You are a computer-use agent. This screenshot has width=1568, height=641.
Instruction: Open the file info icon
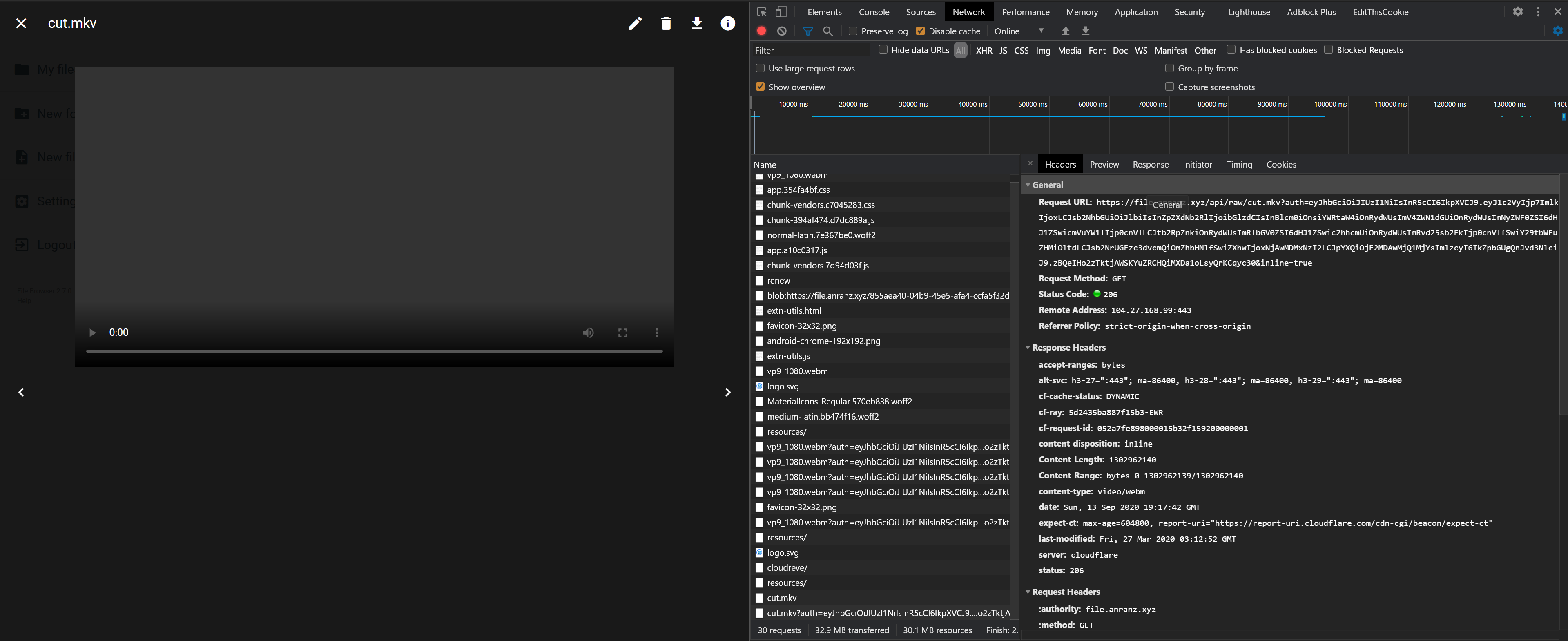(727, 23)
